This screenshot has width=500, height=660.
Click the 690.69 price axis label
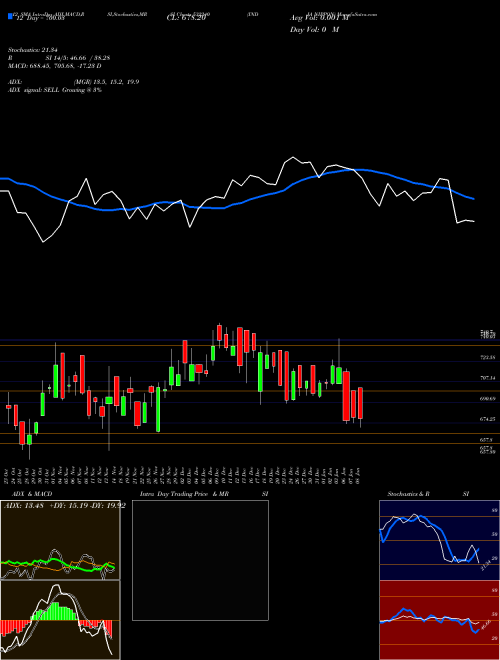coord(488,398)
